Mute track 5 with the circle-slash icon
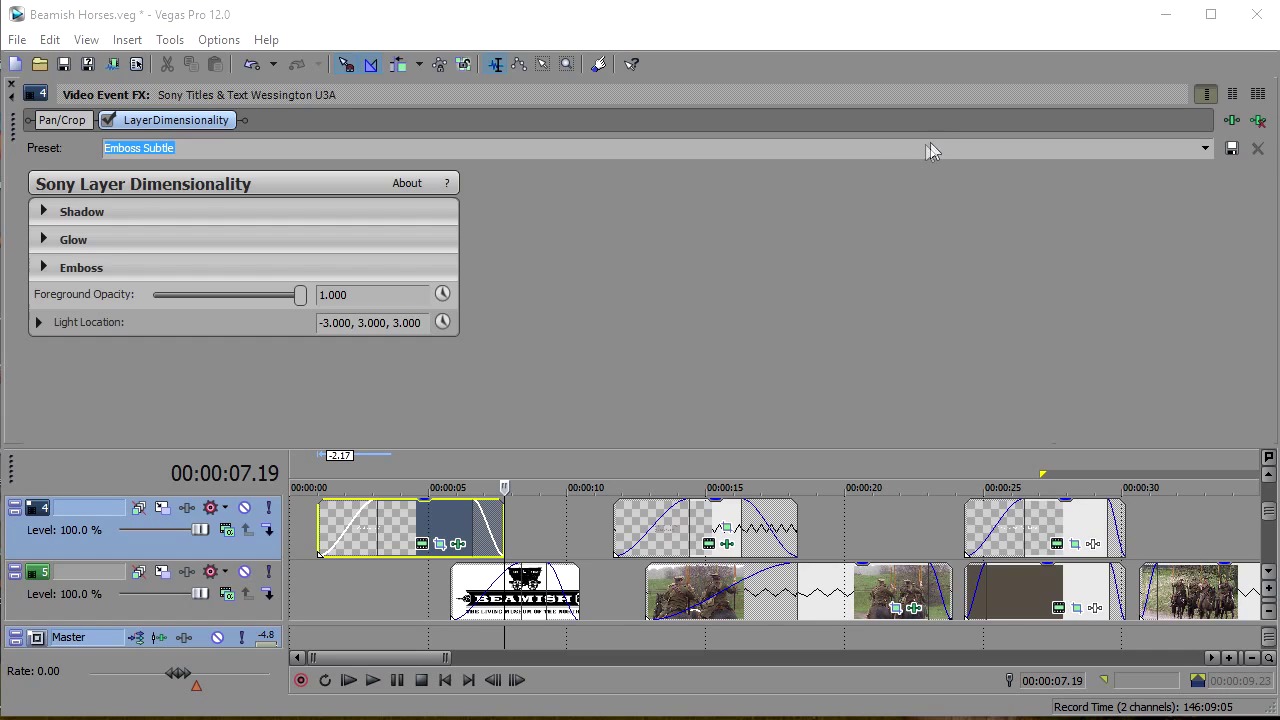This screenshot has width=1280, height=720. [x=244, y=572]
